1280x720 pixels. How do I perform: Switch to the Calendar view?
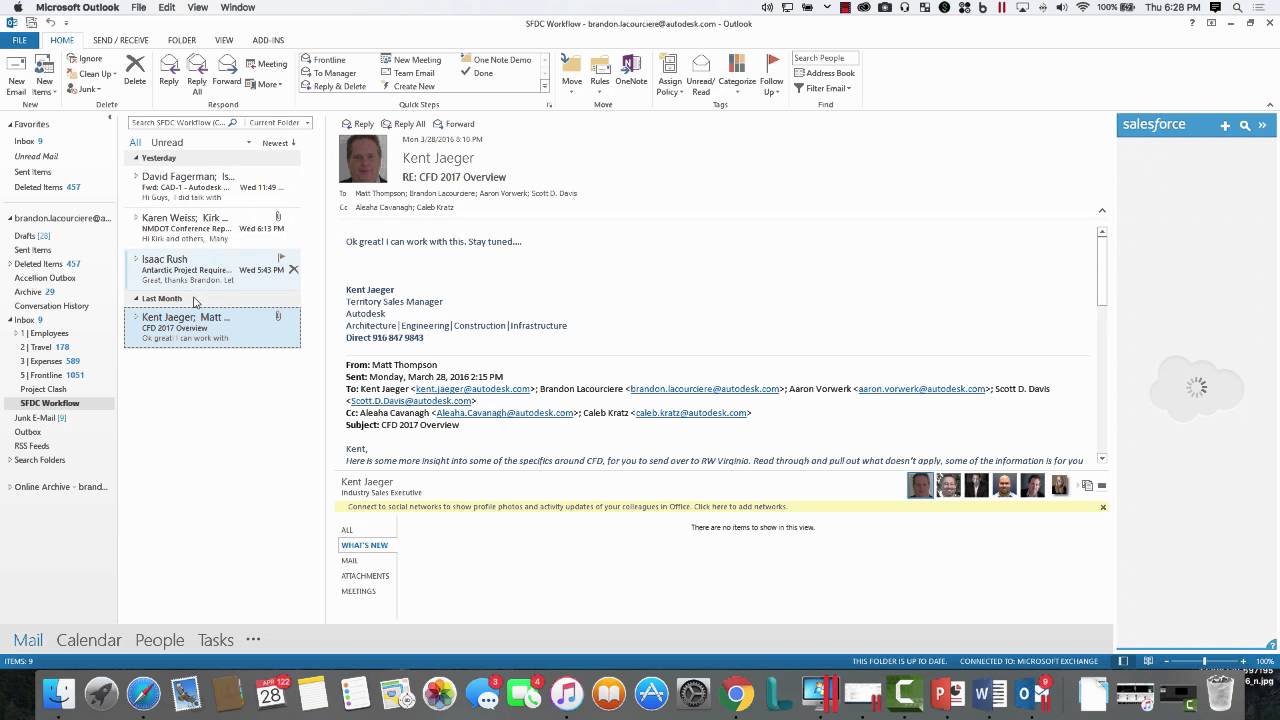click(89, 640)
